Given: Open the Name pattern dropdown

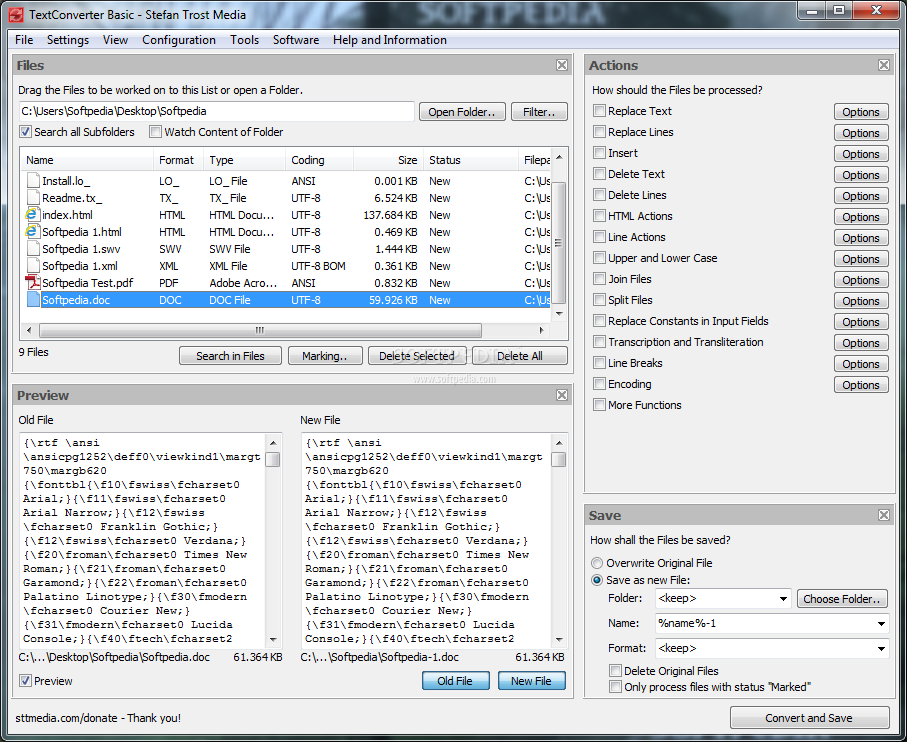Looking at the screenshot, I should pyautogui.click(x=881, y=623).
